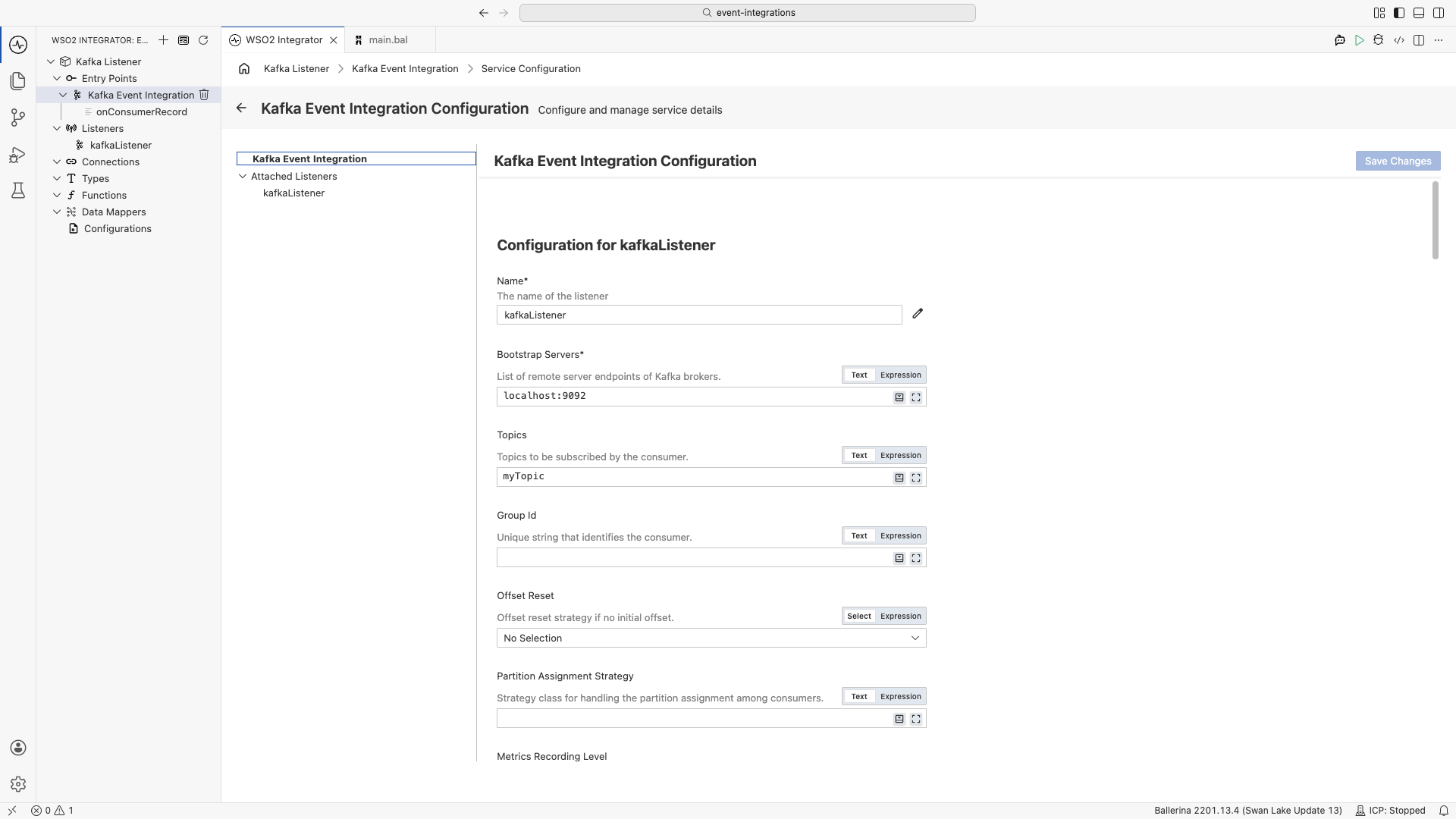This screenshot has height=819, width=1456.
Task: Open the Manage settings gear
Action: click(18, 784)
